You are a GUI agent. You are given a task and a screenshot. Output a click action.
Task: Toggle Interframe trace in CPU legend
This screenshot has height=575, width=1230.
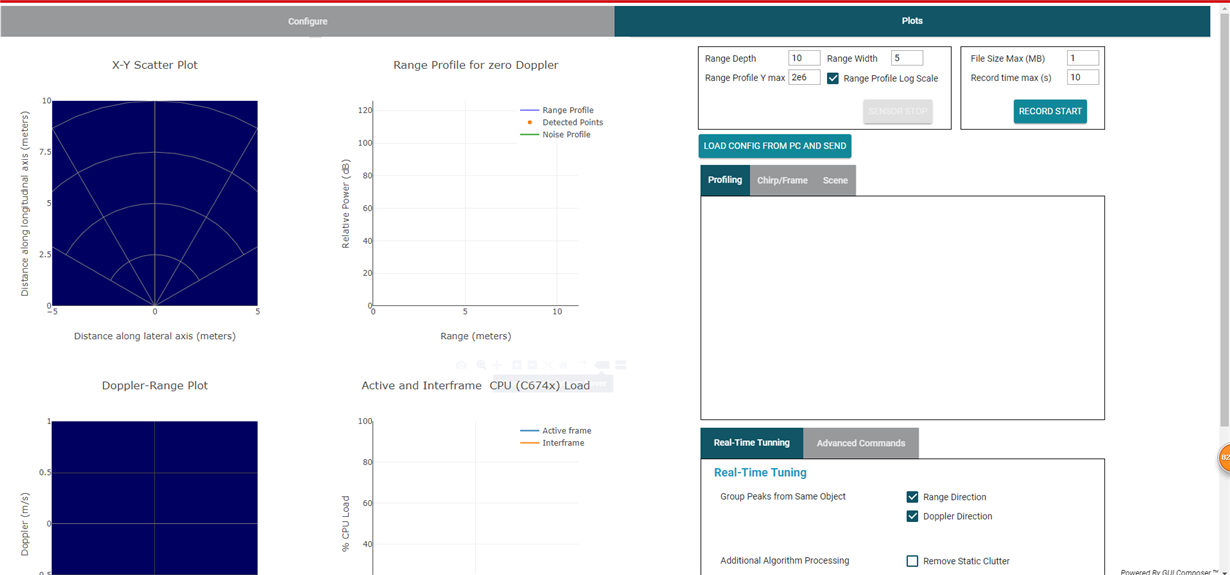(x=552, y=443)
